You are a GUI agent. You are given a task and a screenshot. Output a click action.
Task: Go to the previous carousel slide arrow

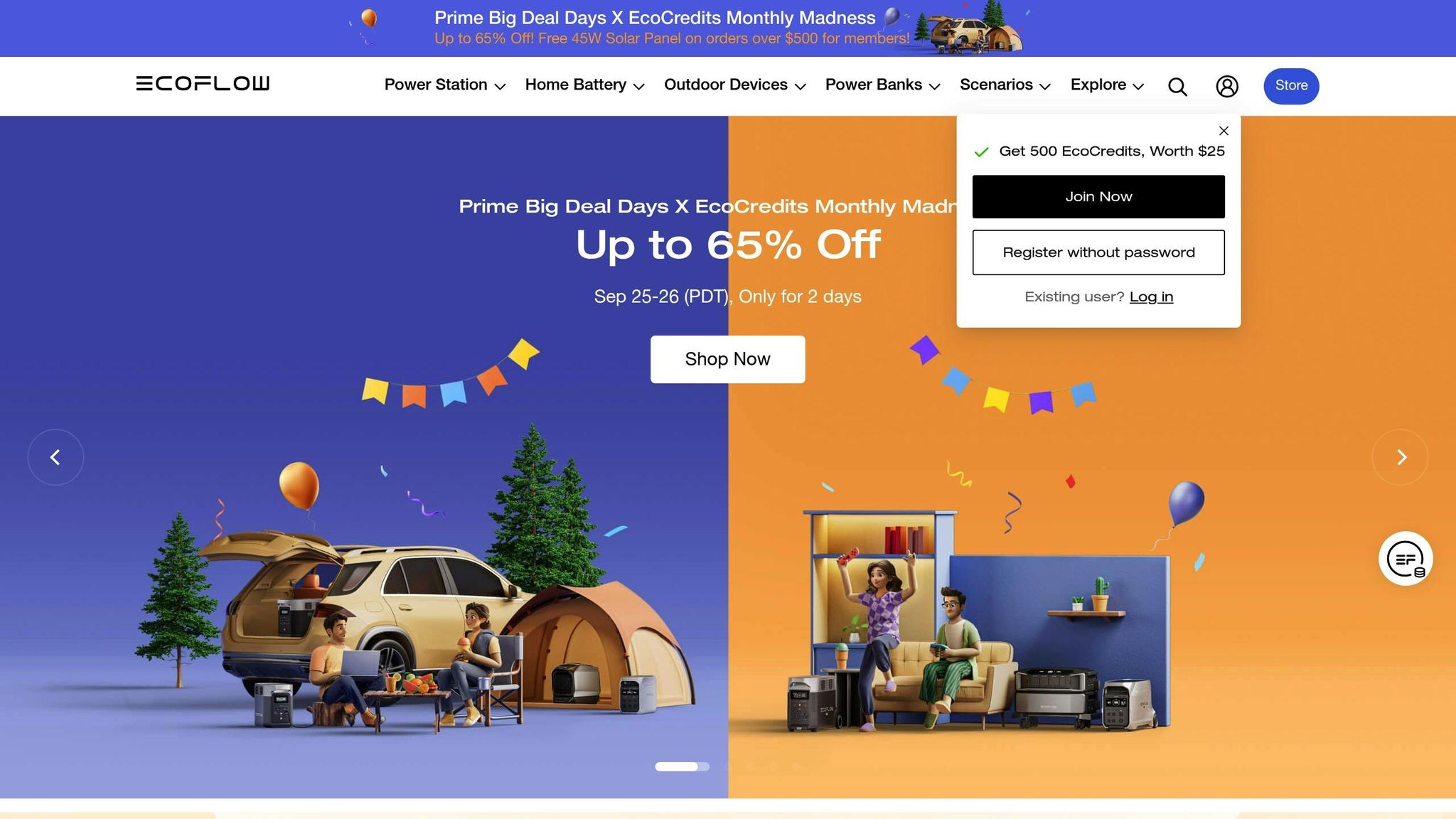pyautogui.click(x=55, y=457)
